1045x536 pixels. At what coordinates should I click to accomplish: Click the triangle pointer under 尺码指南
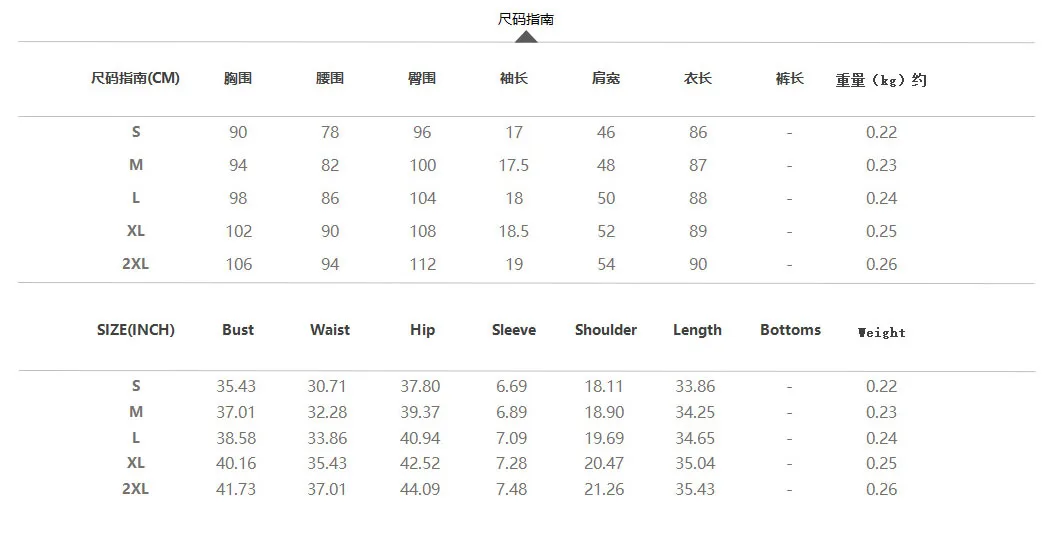[x=526, y=37]
